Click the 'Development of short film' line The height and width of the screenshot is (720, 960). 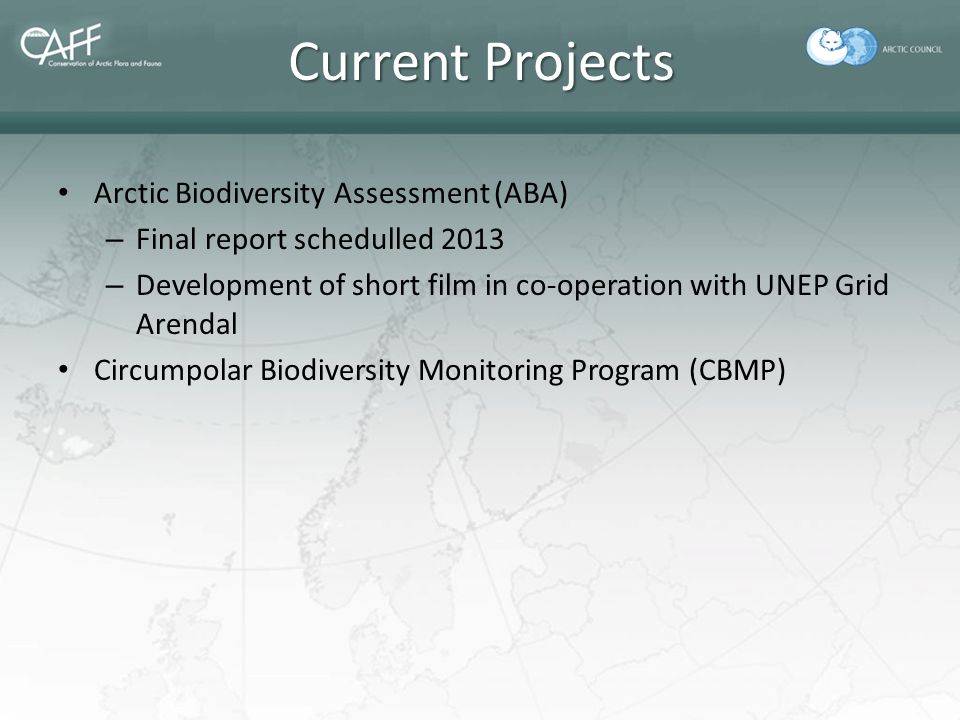[x=512, y=285]
